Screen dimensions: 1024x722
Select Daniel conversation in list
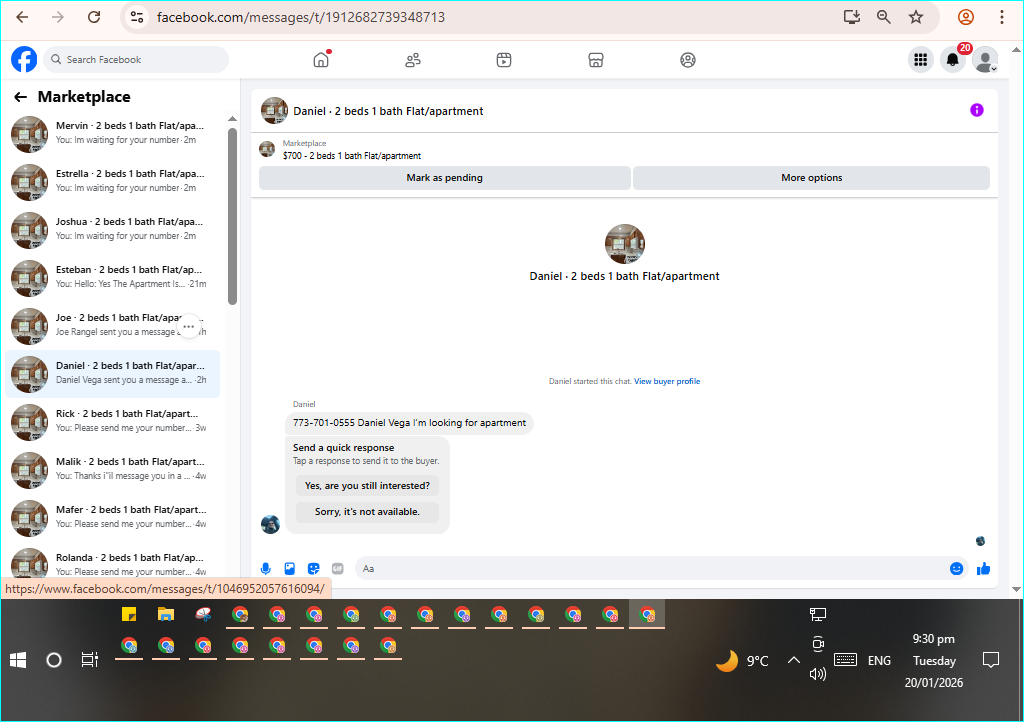coord(112,373)
